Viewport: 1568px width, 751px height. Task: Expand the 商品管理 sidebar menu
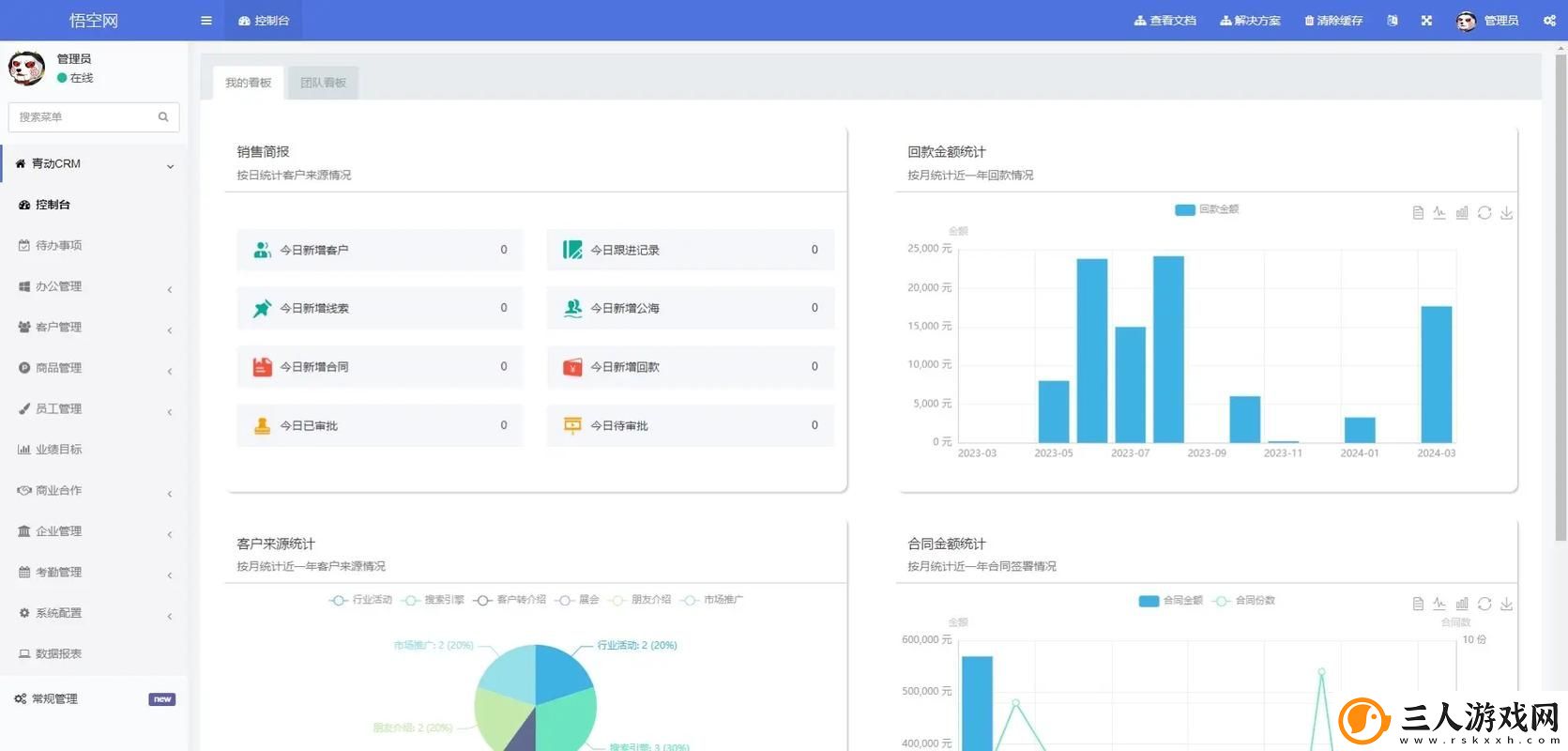94,368
